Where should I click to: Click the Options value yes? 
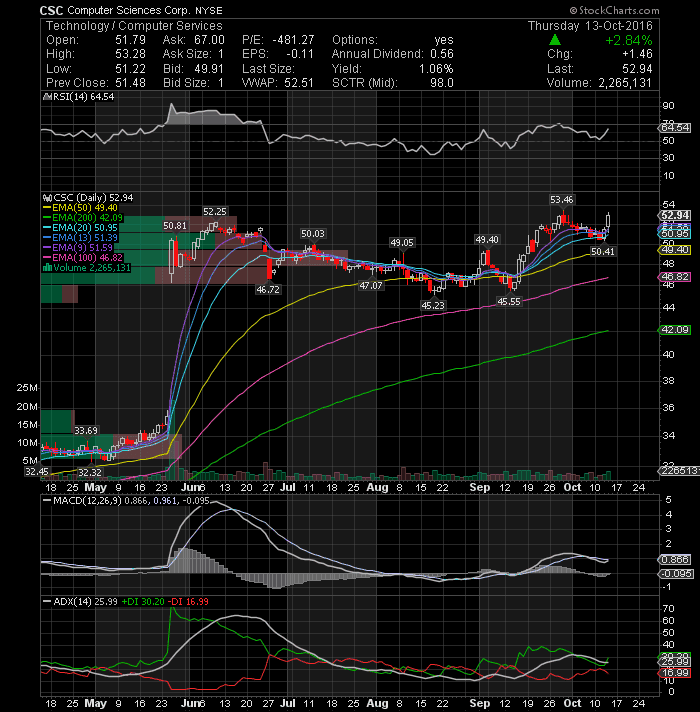click(444, 40)
